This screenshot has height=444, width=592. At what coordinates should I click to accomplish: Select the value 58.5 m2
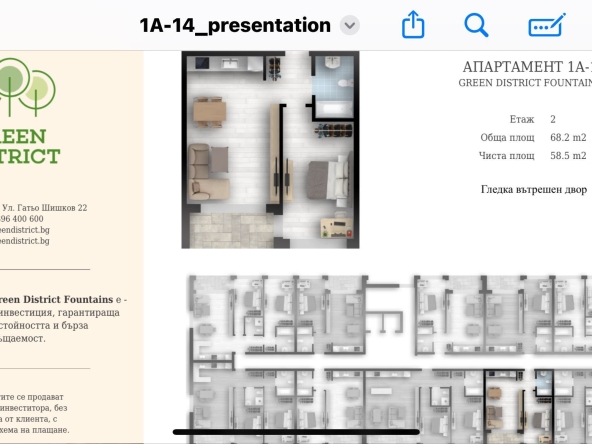pyautogui.click(x=568, y=156)
